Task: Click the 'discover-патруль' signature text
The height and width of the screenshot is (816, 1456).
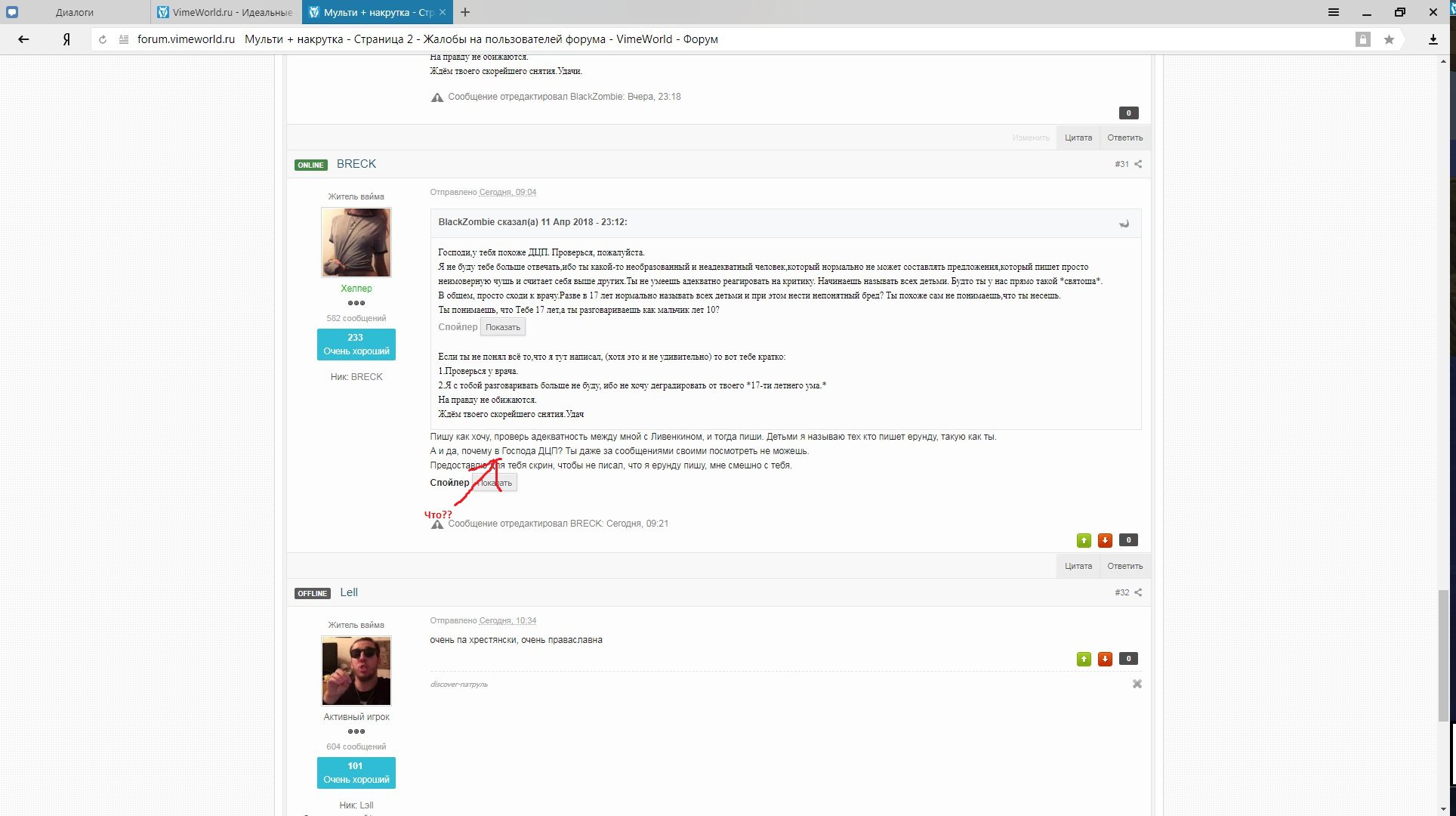Action: 458,685
